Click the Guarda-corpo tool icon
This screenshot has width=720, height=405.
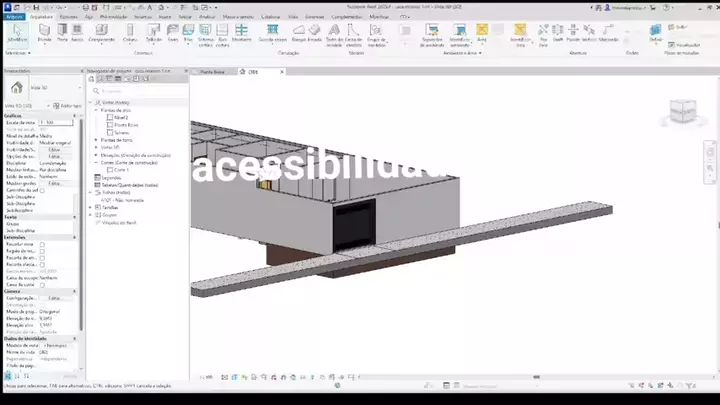point(272,32)
